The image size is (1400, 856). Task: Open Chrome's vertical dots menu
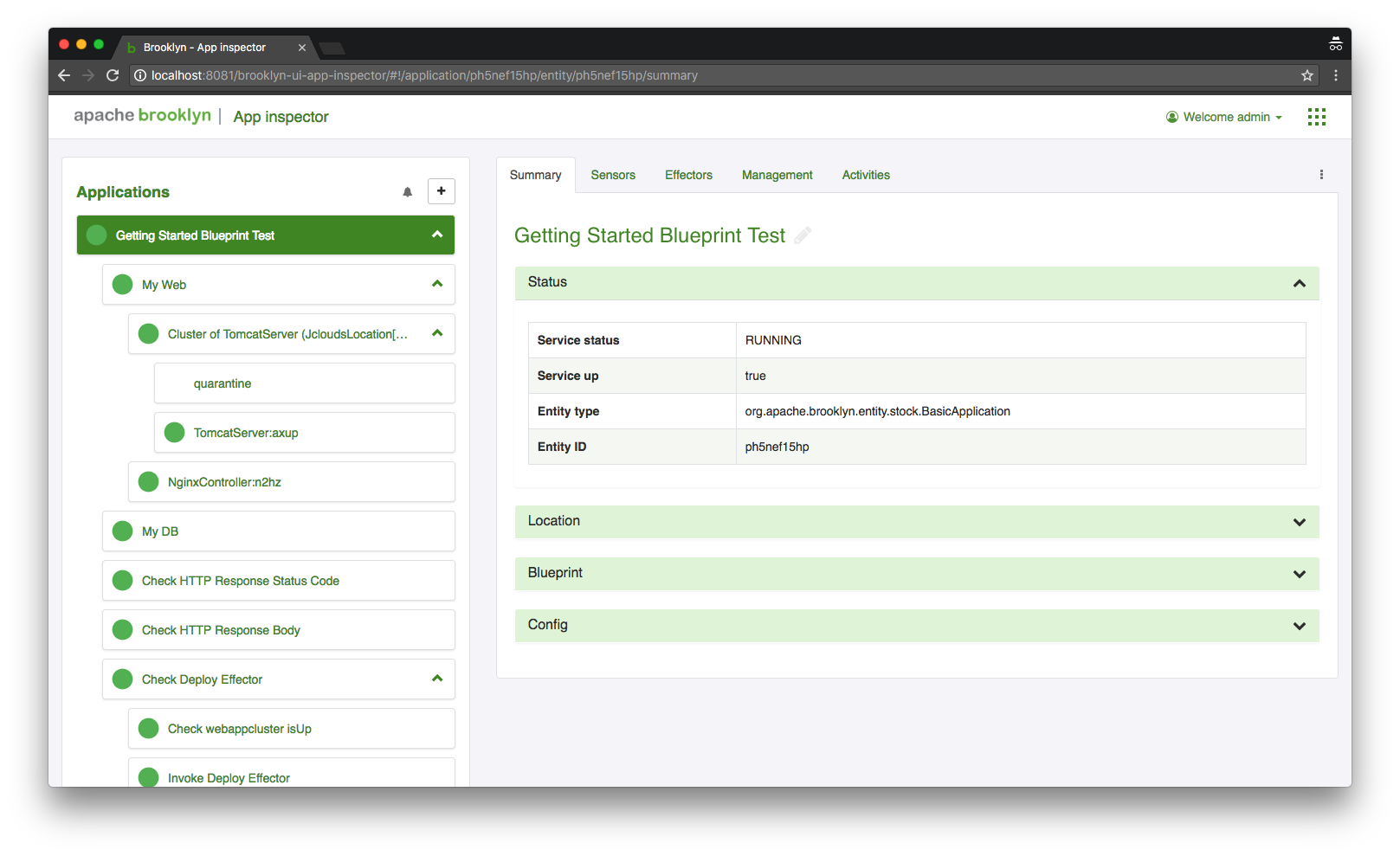[1336, 75]
